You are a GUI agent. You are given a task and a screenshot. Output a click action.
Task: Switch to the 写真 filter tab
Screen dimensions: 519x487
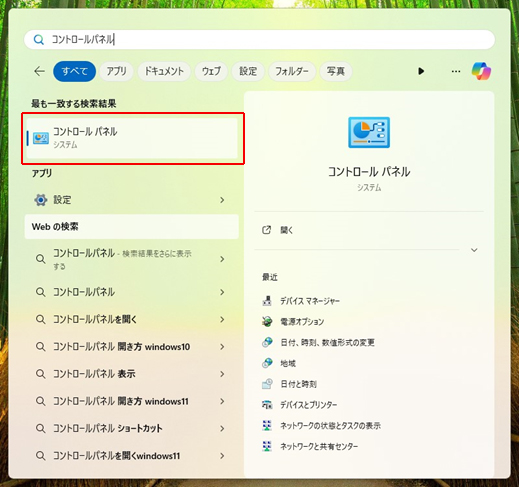[x=336, y=71]
